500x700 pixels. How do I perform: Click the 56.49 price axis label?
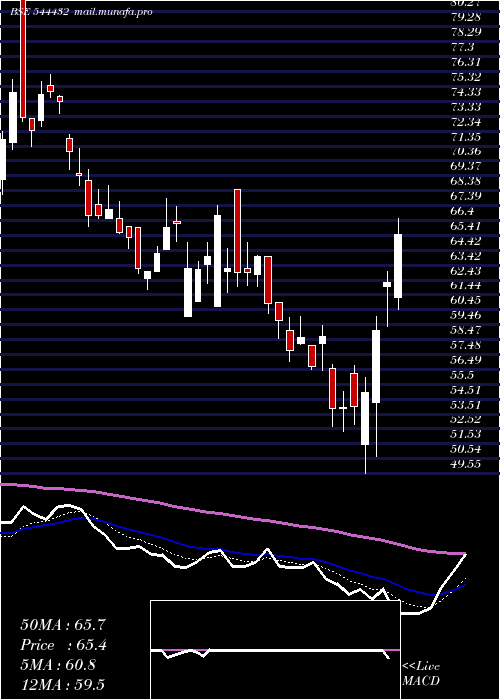point(466,359)
